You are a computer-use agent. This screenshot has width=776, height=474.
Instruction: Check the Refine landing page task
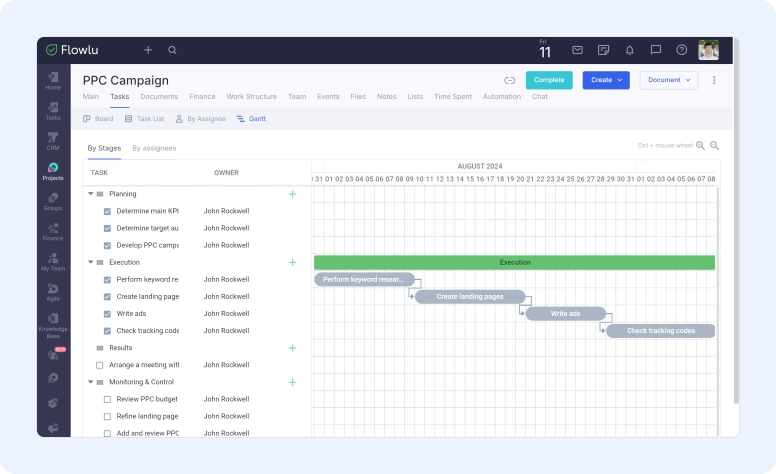tap(107, 417)
